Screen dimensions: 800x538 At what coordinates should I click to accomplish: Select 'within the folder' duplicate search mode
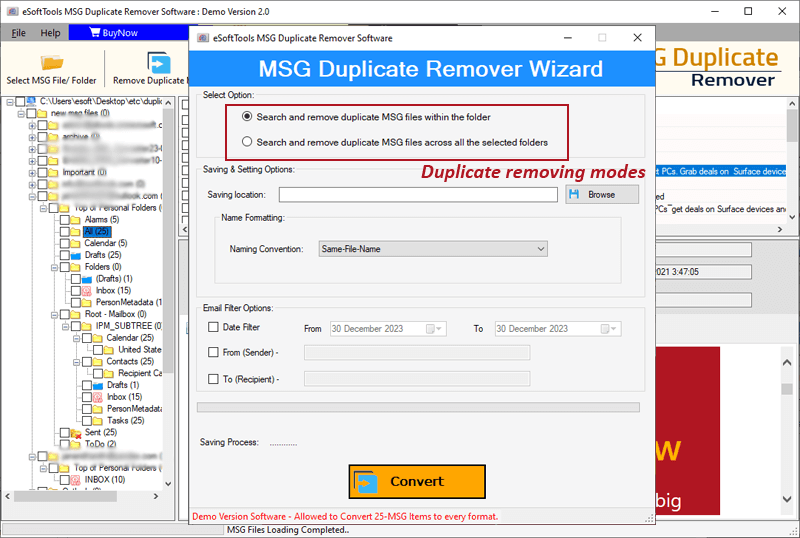pyautogui.click(x=247, y=116)
